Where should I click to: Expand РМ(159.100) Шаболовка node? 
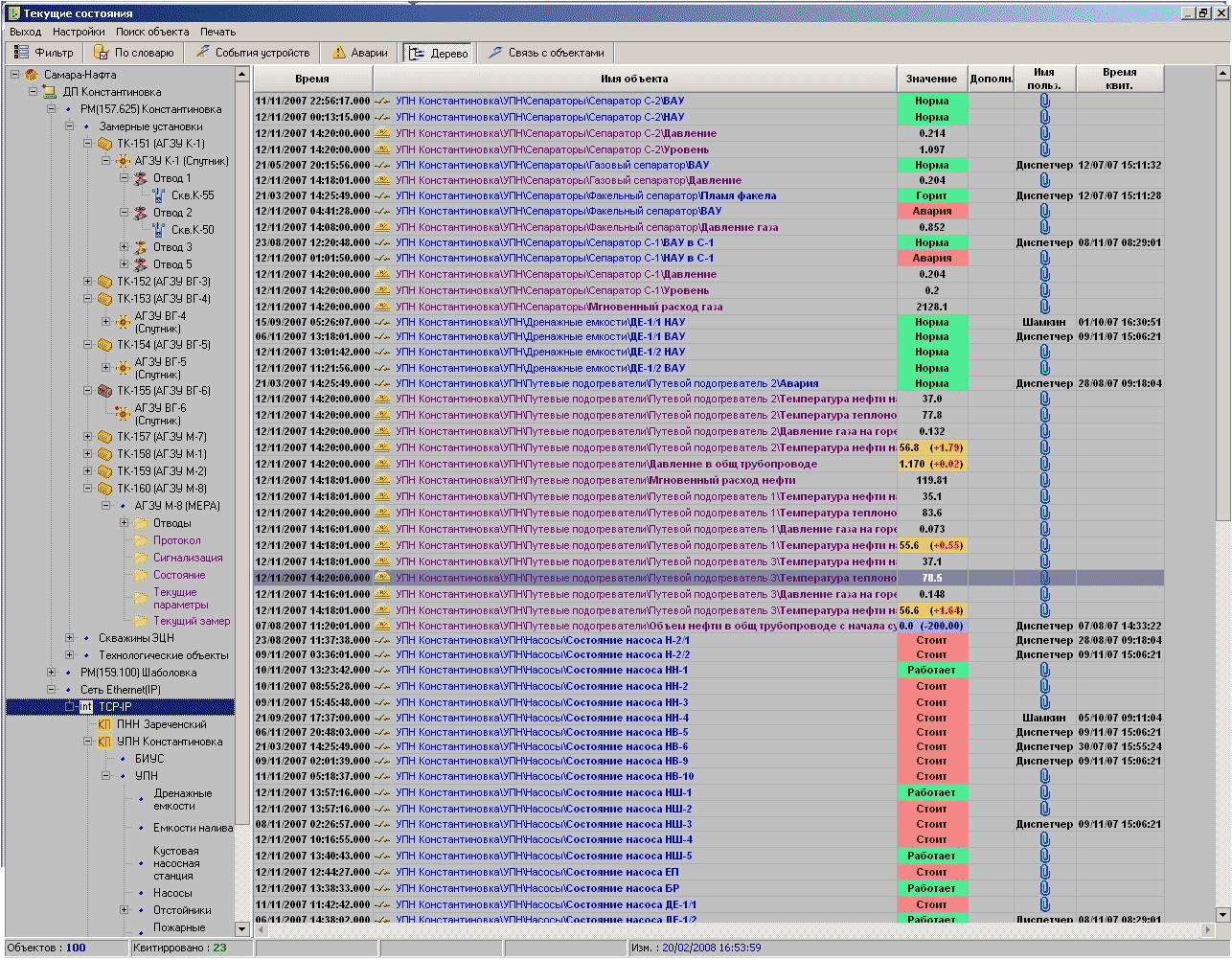point(52,673)
